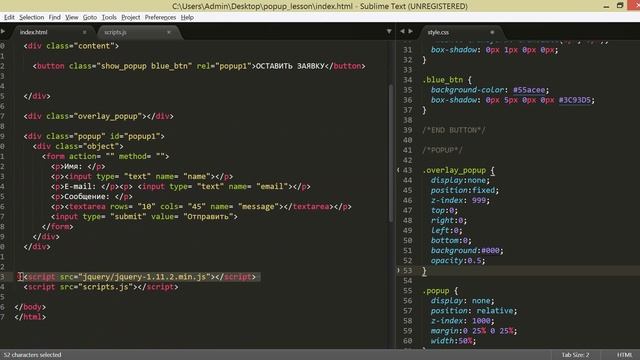640x360 pixels.
Task: Click the closing /body tag
Action: [30, 307]
